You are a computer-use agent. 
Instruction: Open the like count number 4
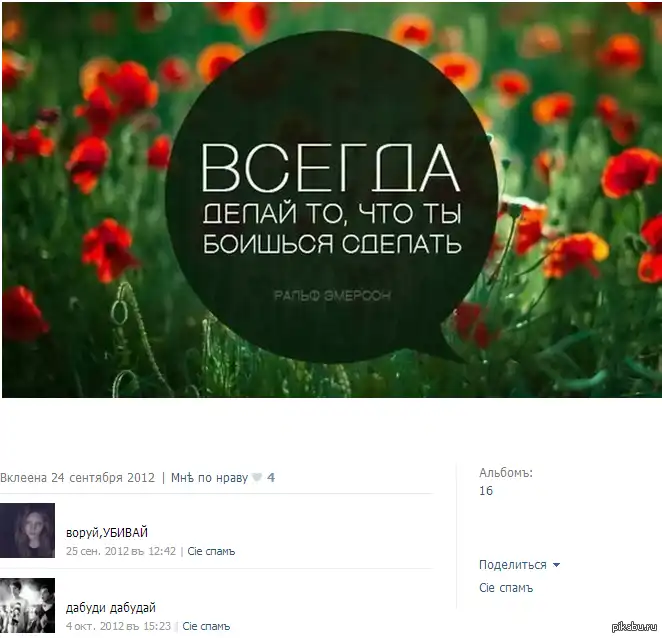point(271,478)
